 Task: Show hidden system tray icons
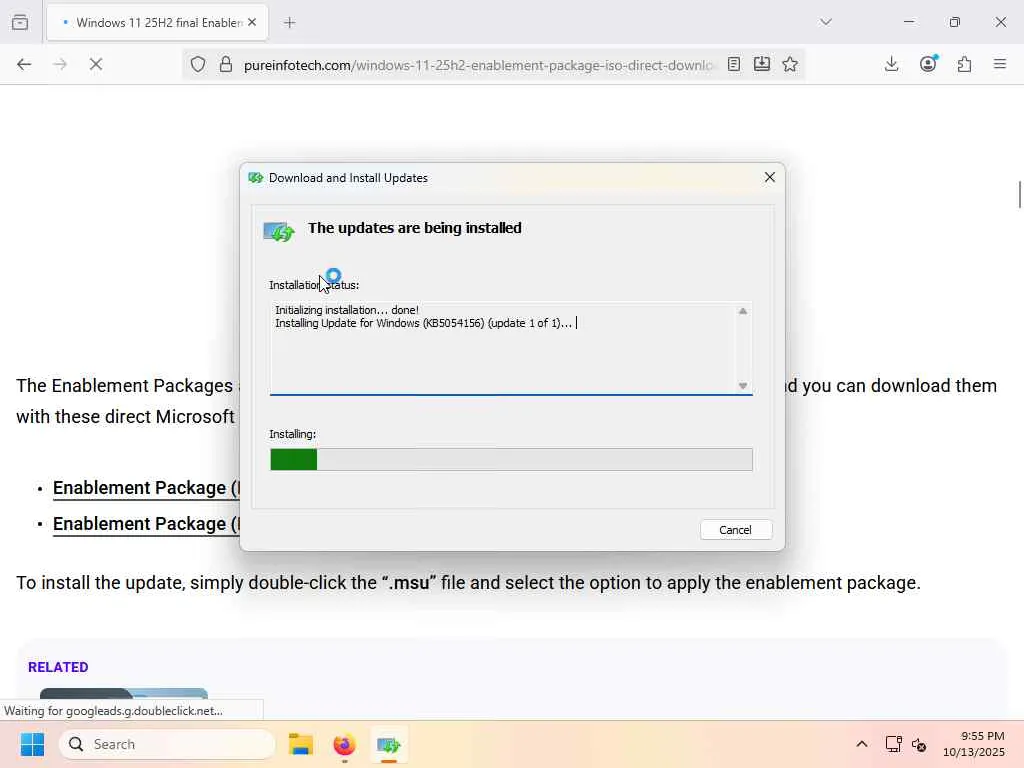[x=862, y=744]
